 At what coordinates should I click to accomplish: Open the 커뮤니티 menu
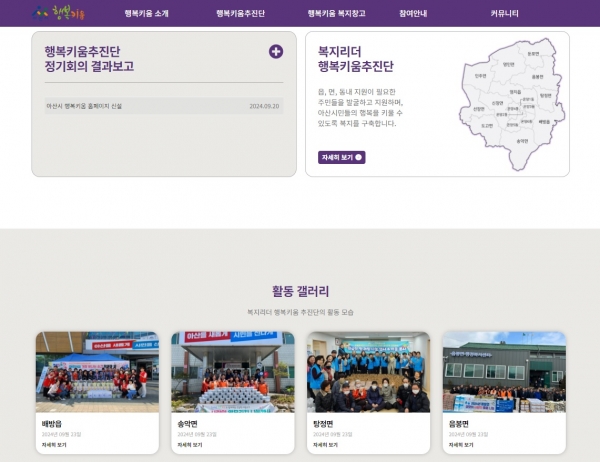(x=504, y=13)
